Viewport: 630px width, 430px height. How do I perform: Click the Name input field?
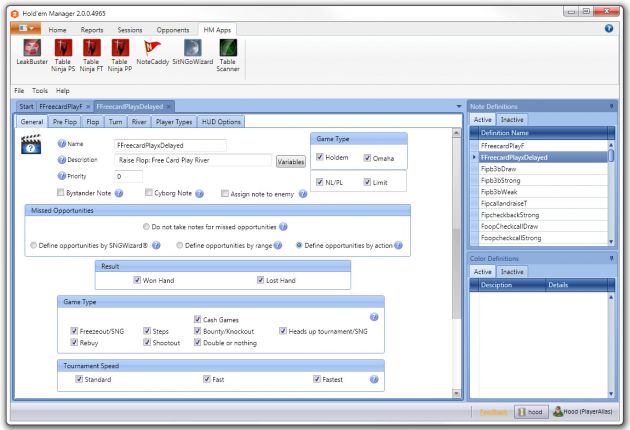[170, 145]
